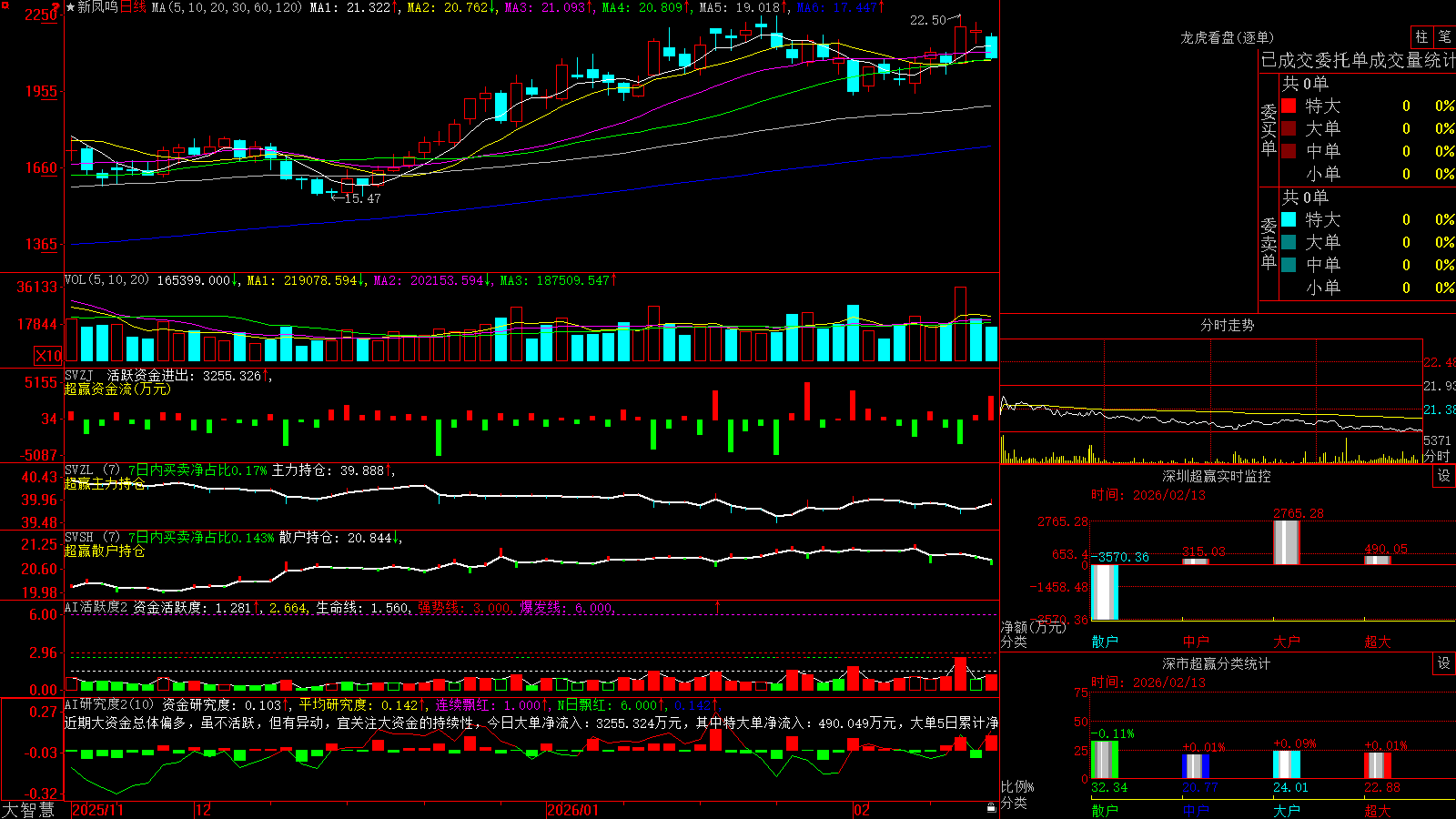The height and width of the screenshot is (819, 1456).
Task: Click the 深圳超赢实时监控 panel title
Action: click(x=1216, y=476)
